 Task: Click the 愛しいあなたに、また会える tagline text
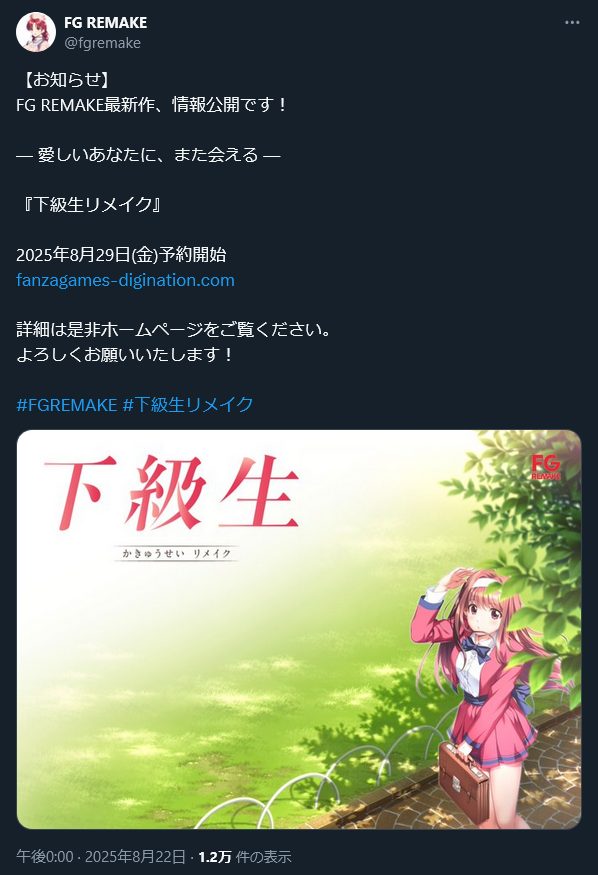point(148,155)
